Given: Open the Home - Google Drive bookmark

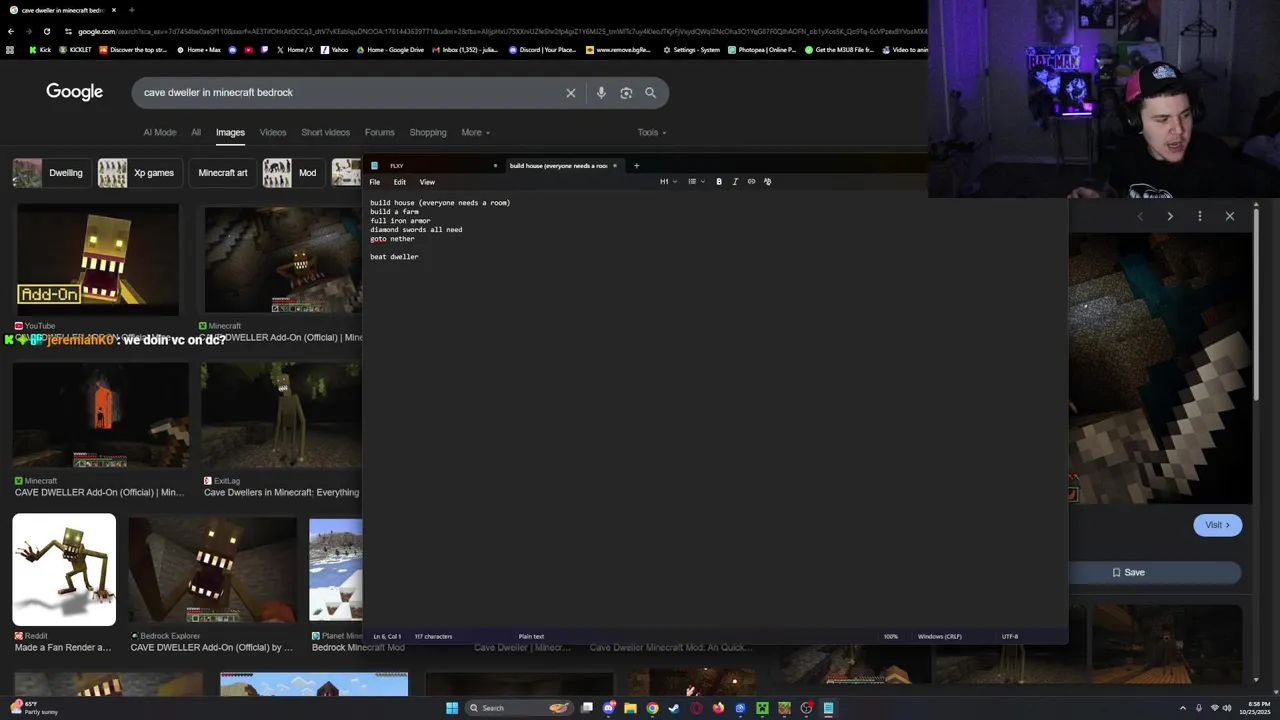Looking at the screenshot, I should [390, 50].
